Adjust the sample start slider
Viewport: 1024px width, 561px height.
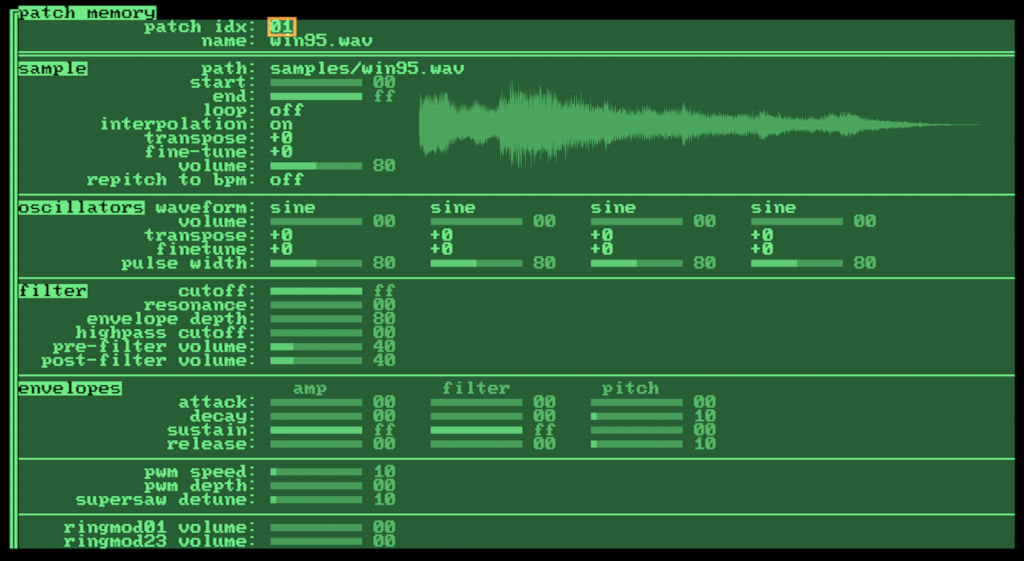[x=316, y=83]
